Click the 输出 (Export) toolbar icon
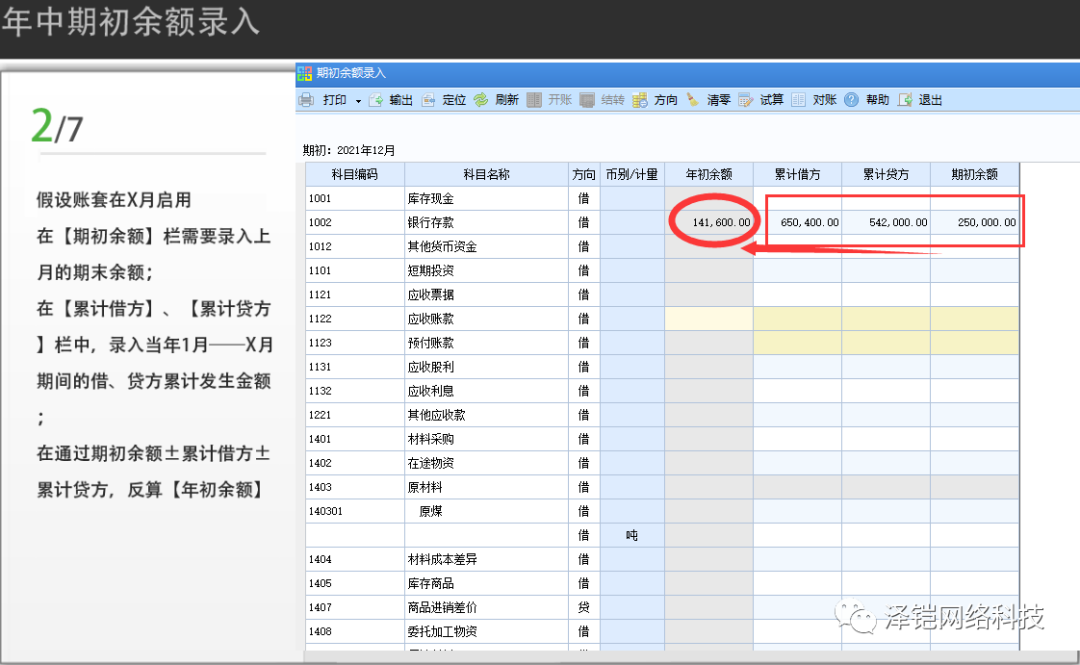The image size is (1080, 665). [x=376, y=100]
